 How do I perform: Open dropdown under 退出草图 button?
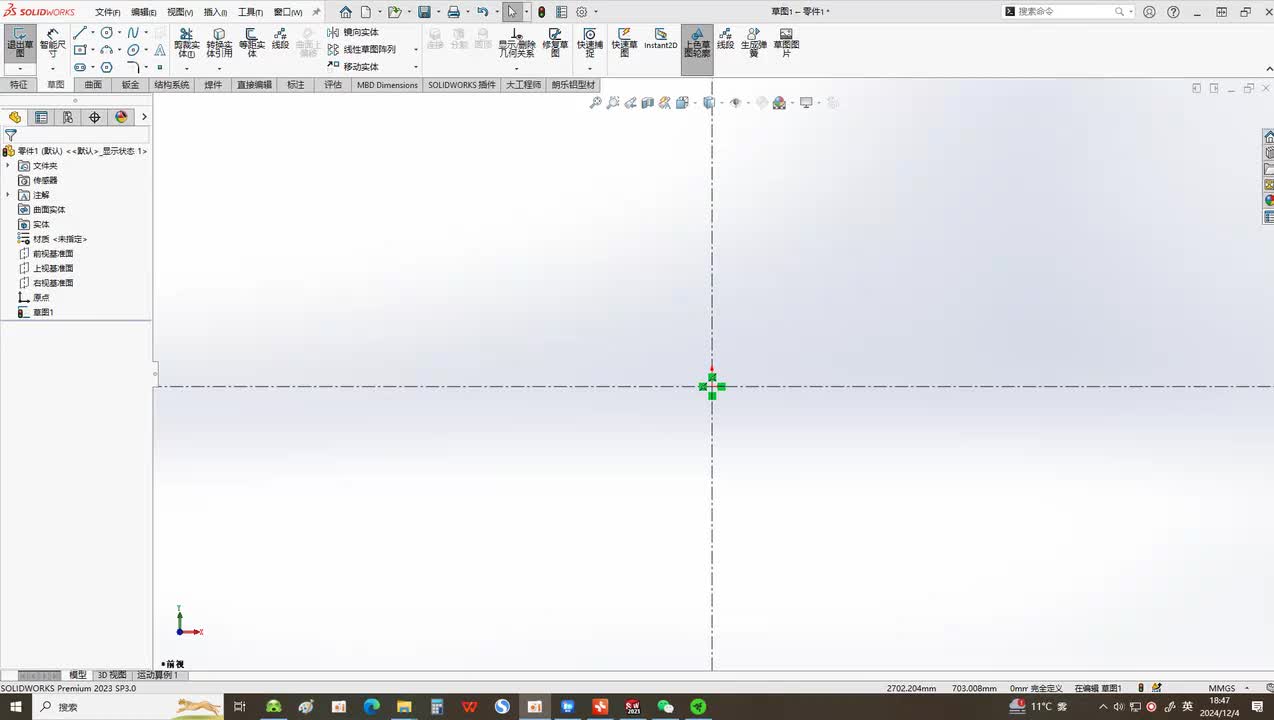19,69
